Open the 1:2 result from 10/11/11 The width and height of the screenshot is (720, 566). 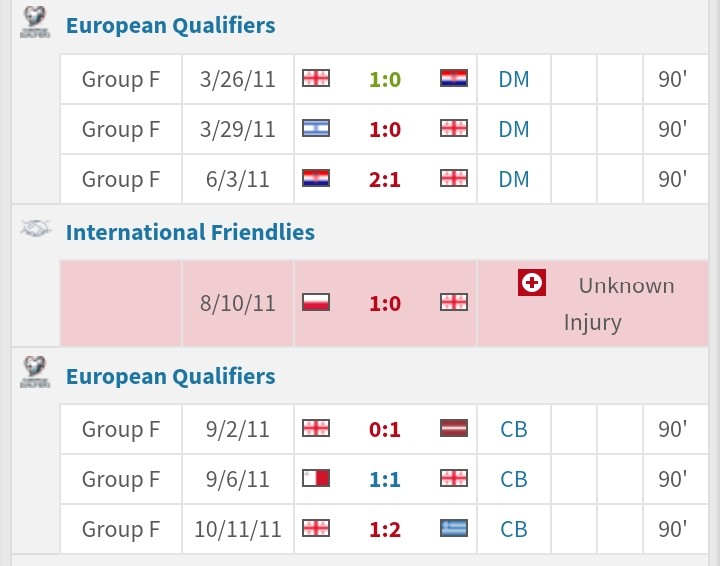[x=385, y=530]
